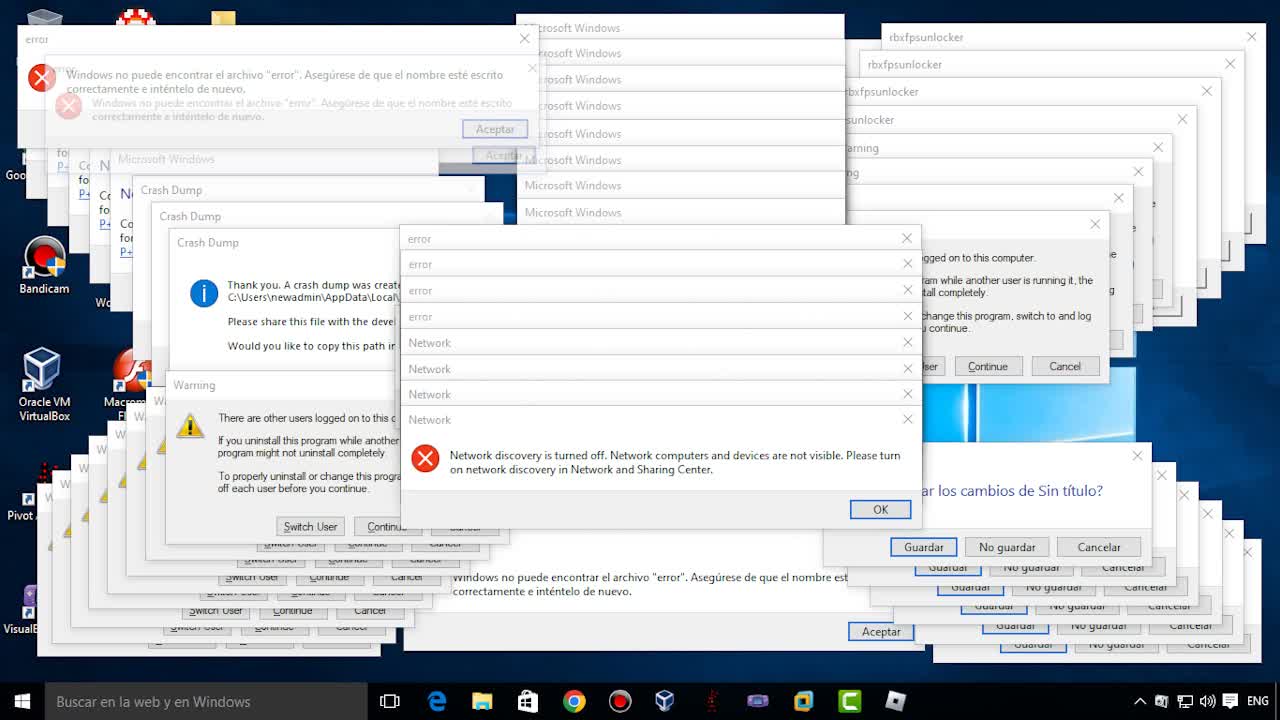Image resolution: width=1280 pixels, height=720 pixels.
Task: Open the blue and yellow squares taskbar icon
Action: [x=803, y=701]
